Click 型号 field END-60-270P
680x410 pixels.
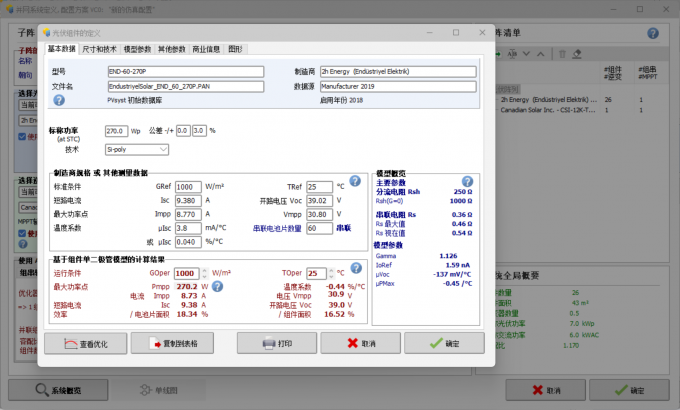[186, 72]
